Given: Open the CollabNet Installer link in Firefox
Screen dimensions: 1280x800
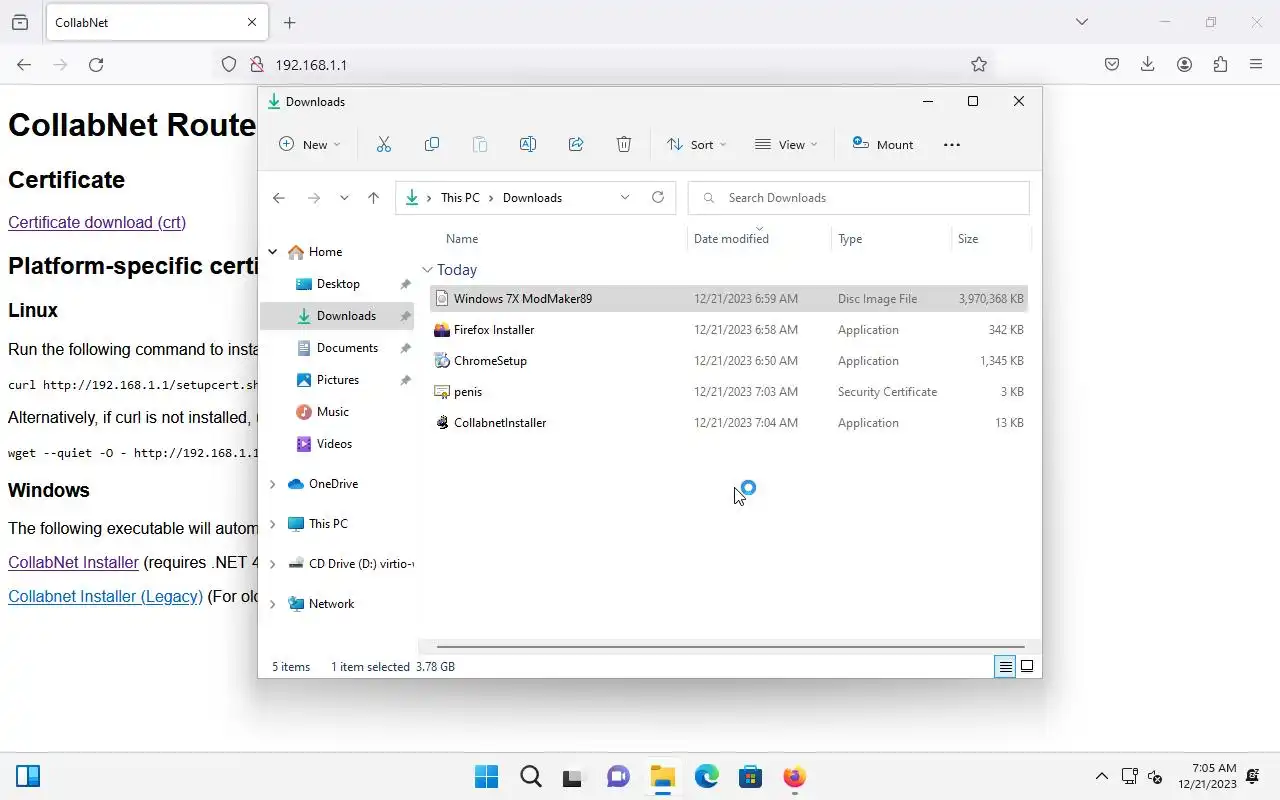Looking at the screenshot, I should 73,562.
